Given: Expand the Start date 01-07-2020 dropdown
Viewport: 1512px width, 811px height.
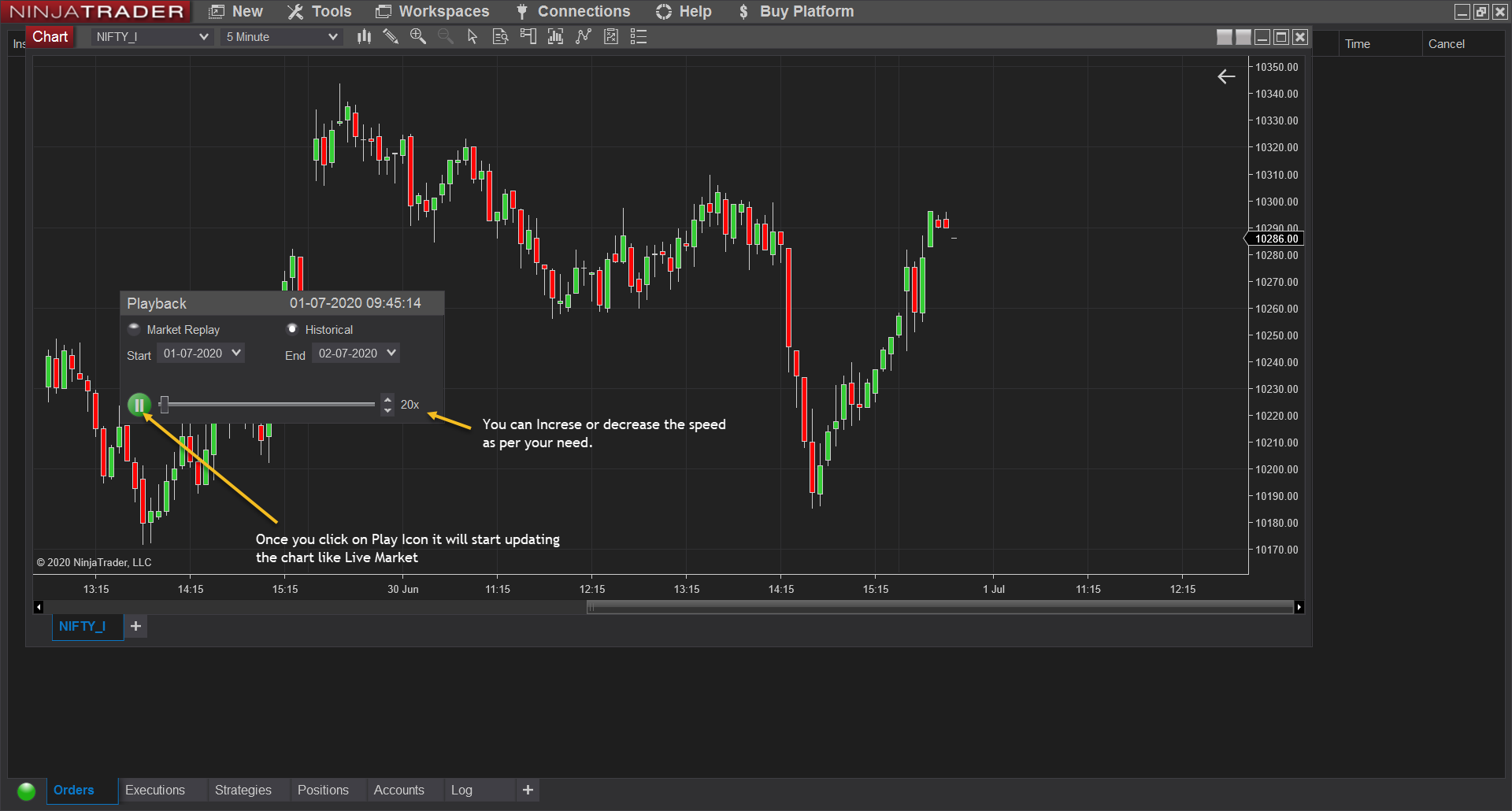Looking at the screenshot, I should point(201,354).
